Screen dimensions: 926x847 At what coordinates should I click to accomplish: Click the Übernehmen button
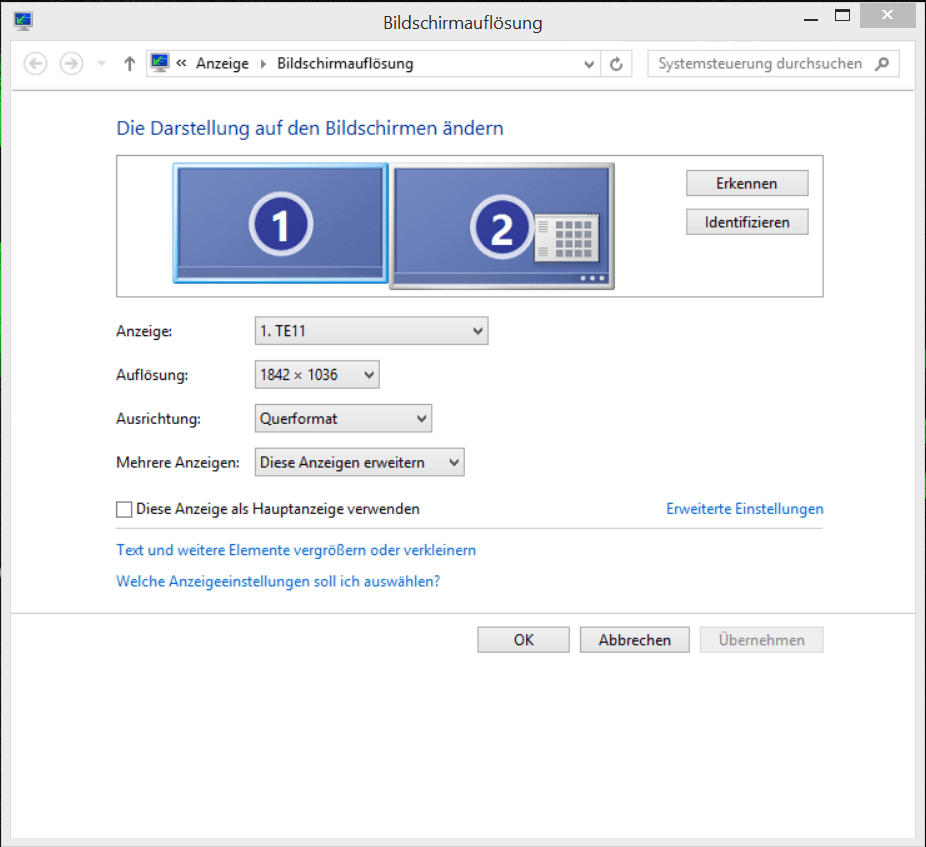click(761, 640)
